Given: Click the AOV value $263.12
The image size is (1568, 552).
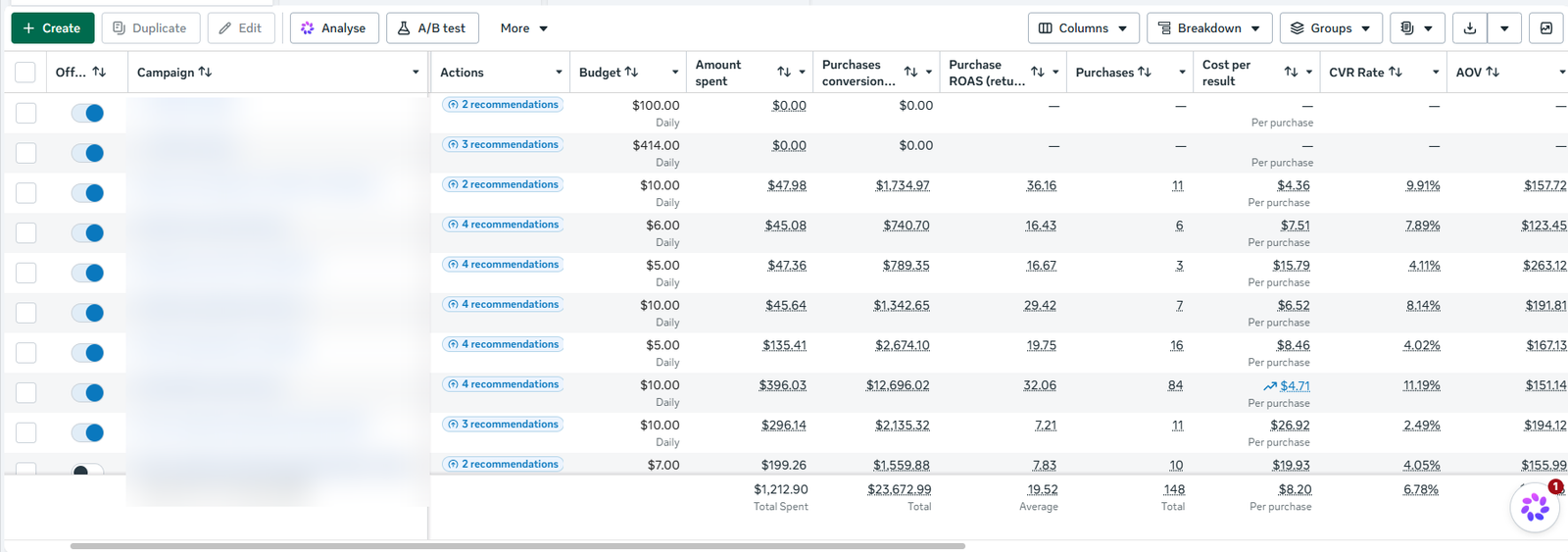Looking at the screenshot, I should pos(1545,266).
